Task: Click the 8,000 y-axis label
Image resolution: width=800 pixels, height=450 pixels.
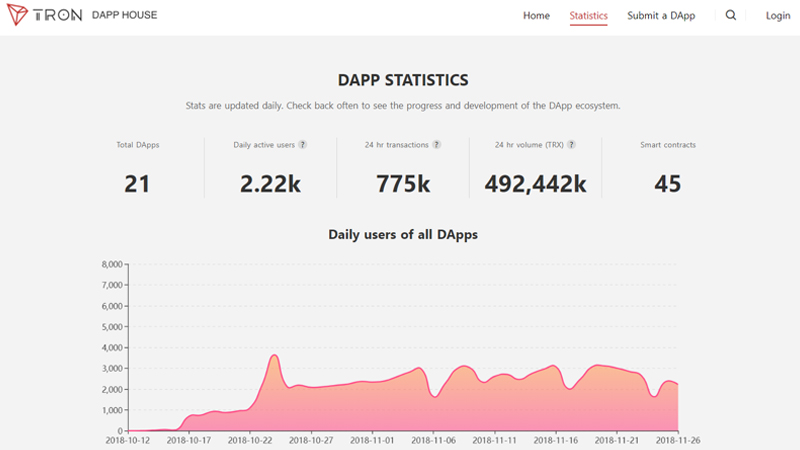Action: (112, 264)
